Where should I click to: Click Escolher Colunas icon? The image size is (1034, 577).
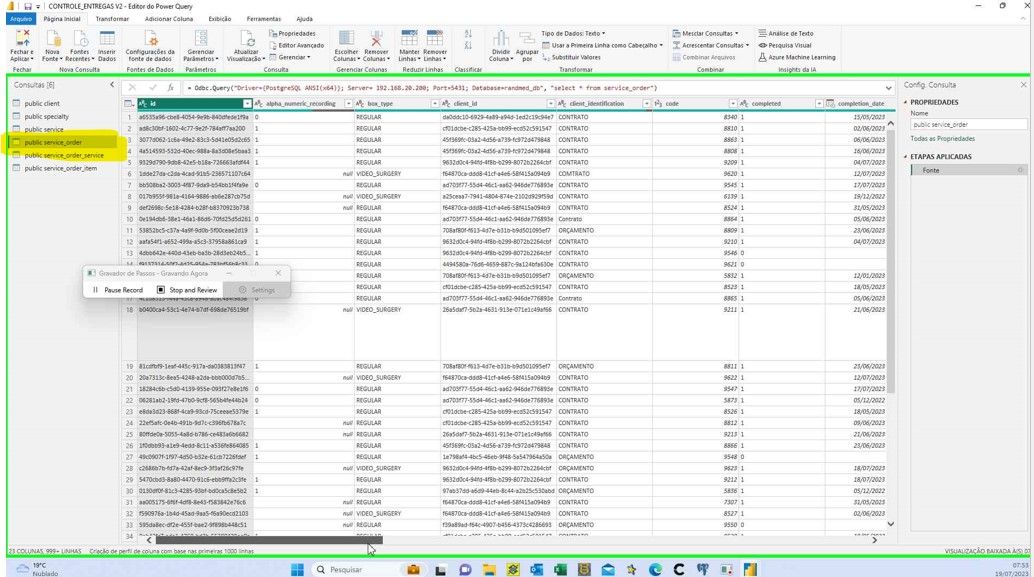[346, 38]
